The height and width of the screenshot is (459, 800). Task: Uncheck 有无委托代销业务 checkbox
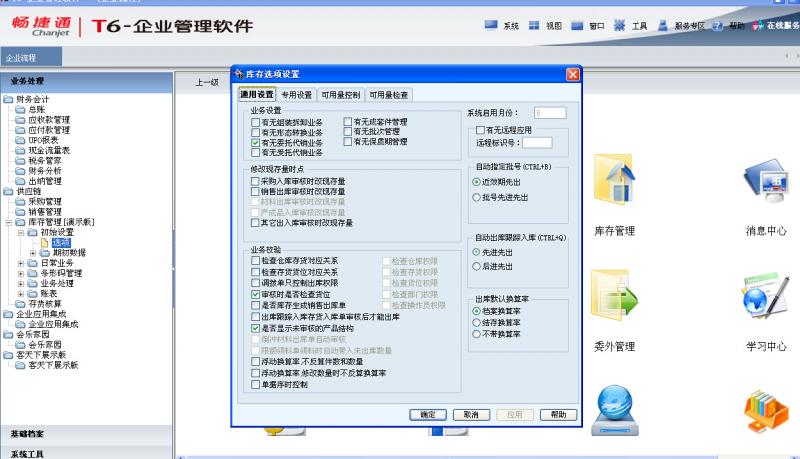tap(256, 143)
